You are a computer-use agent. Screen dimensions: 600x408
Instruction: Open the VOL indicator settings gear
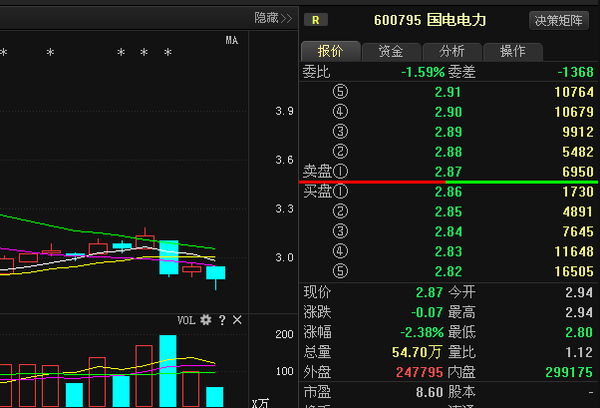[x=206, y=320]
